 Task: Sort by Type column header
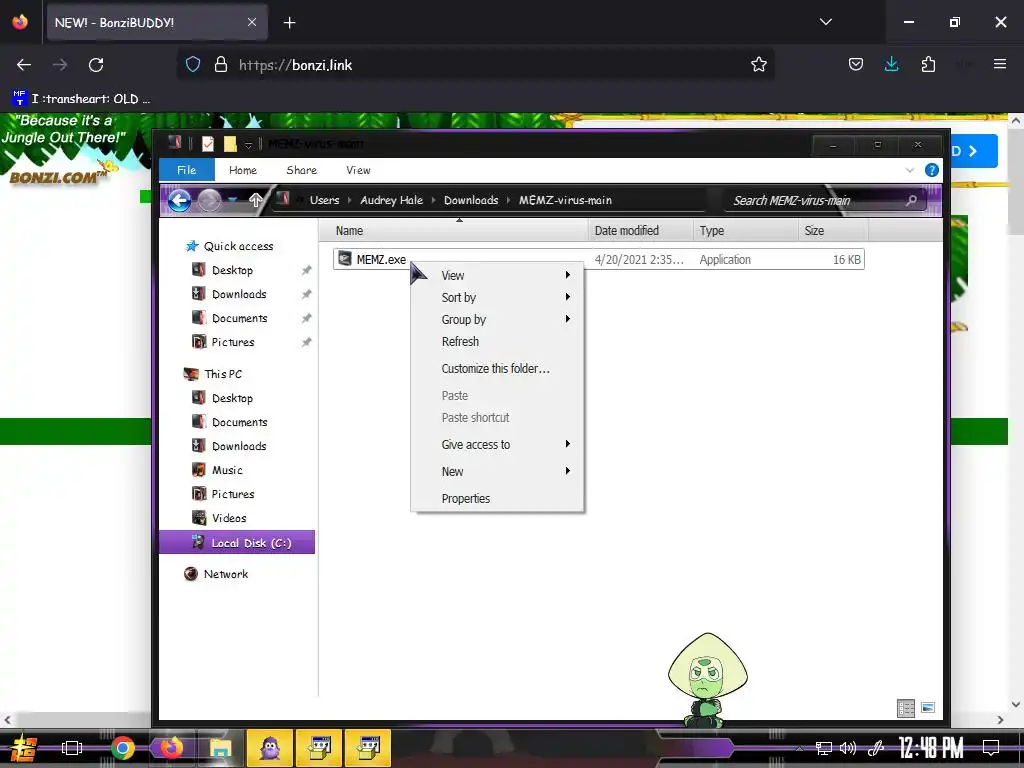[745, 231]
